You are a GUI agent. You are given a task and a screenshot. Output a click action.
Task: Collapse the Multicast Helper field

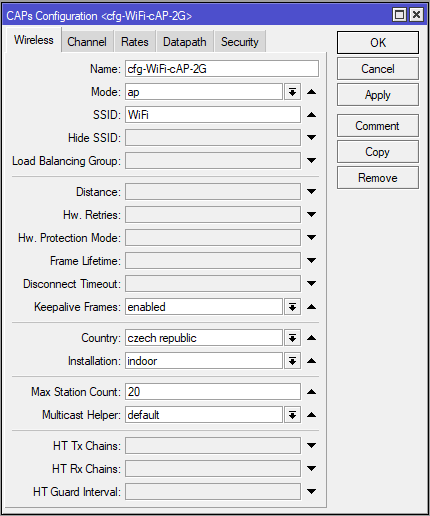pos(311,415)
